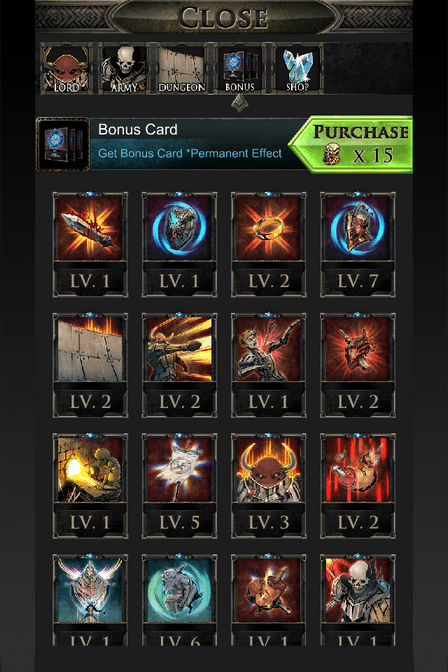Viewport: 448px width, 672px height.
Task: Switch to the Army tab
Action: pyautogui.click(x=123, y=69)
